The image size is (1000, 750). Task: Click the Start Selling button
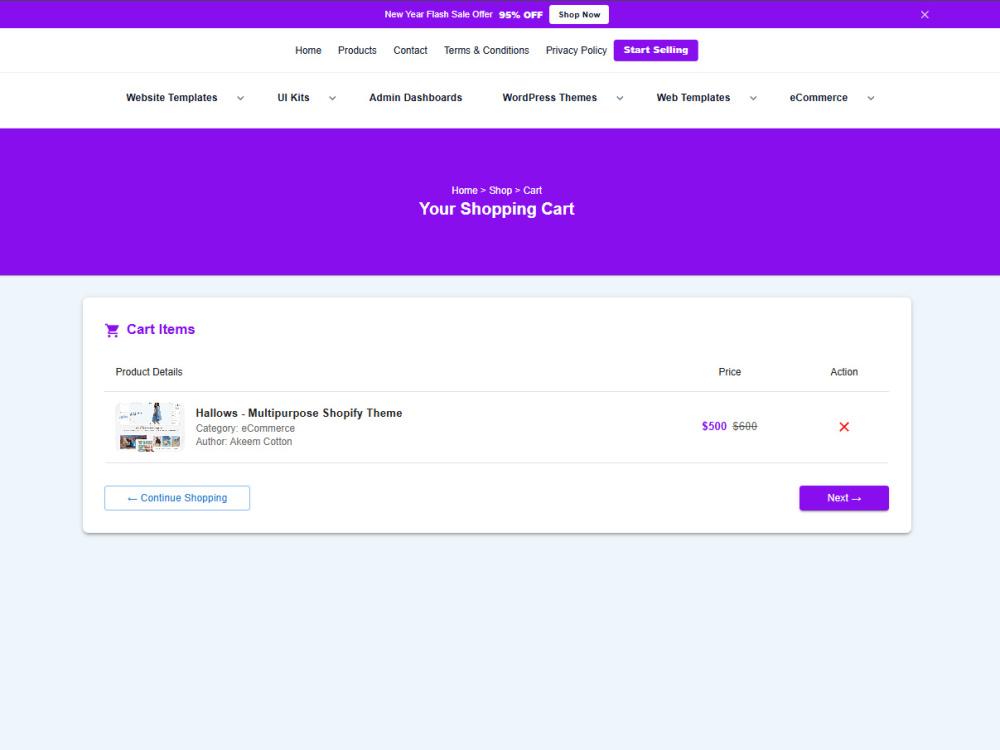[656, 50]
